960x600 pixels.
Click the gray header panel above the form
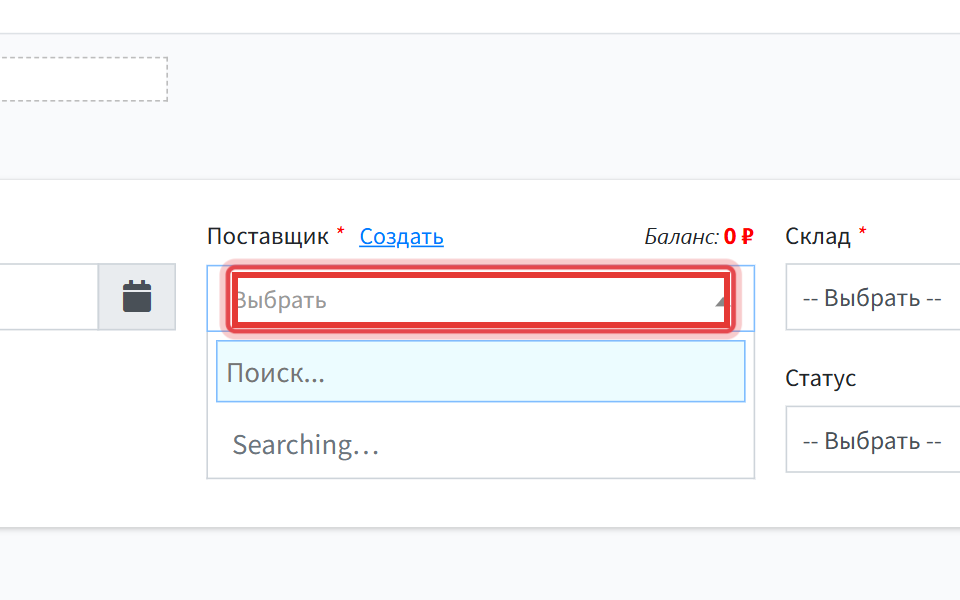tap(480, 107)
